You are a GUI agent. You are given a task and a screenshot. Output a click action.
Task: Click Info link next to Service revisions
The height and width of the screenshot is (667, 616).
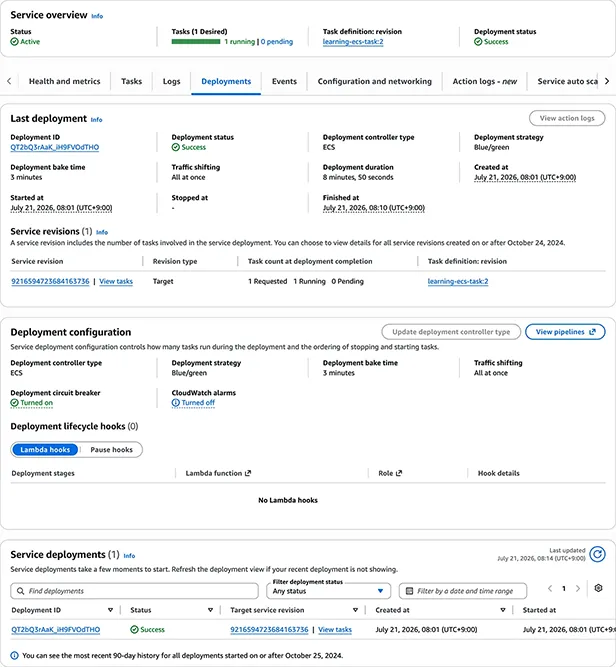(x=102, y=232)
